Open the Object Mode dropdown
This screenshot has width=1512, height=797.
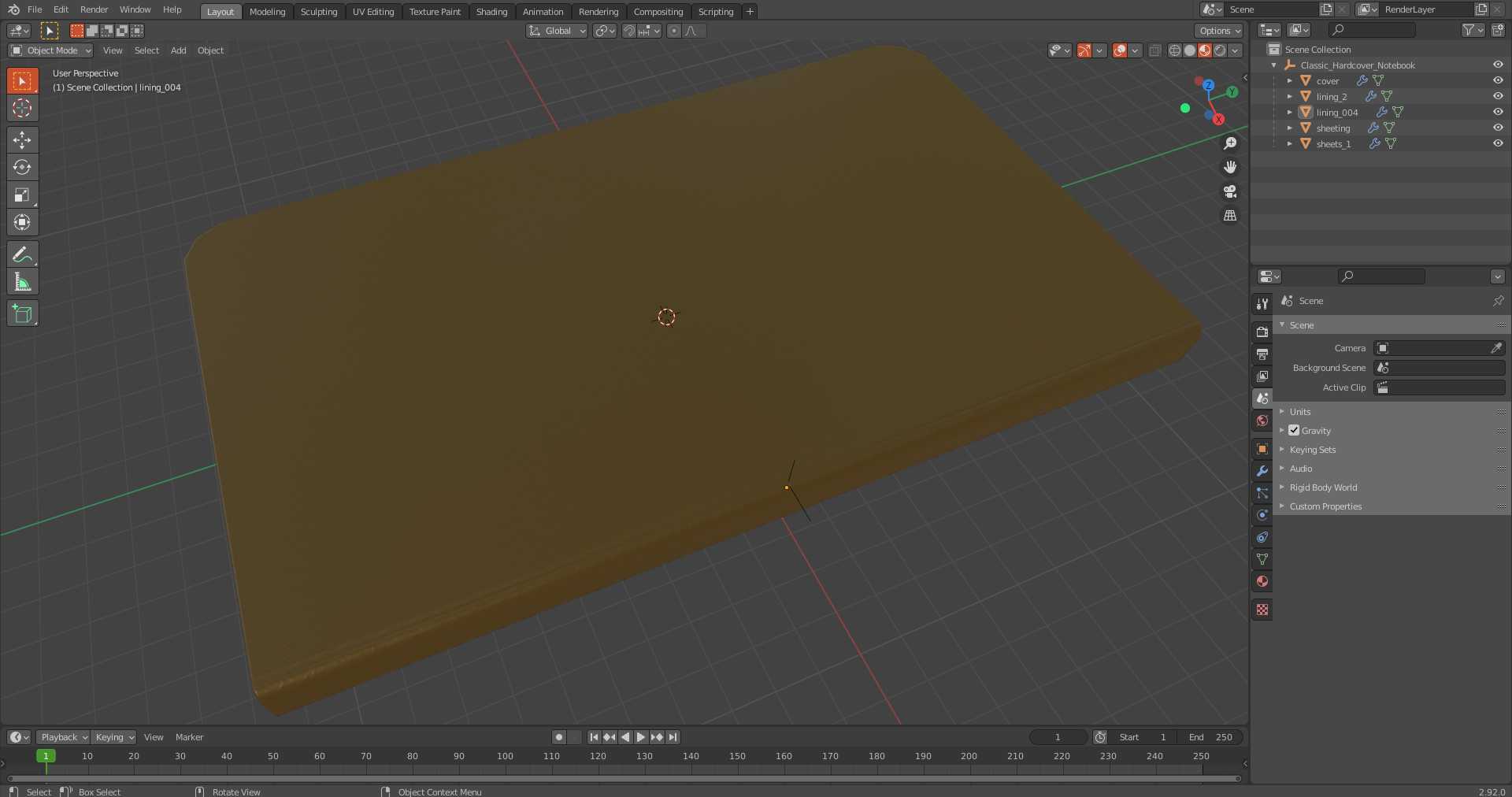point(51,50)
